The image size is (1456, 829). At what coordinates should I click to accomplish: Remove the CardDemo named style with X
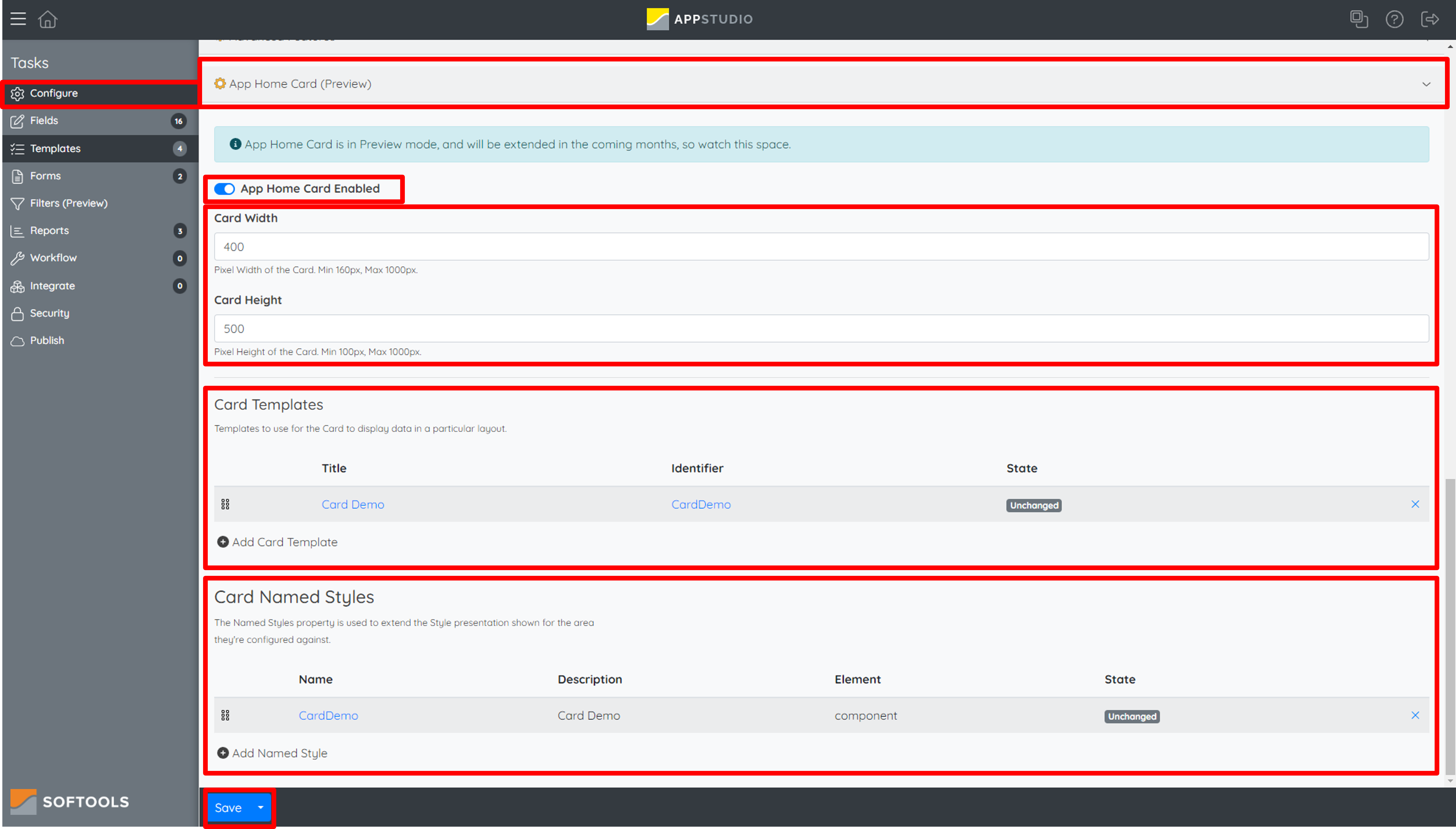tap(1415, 715)
